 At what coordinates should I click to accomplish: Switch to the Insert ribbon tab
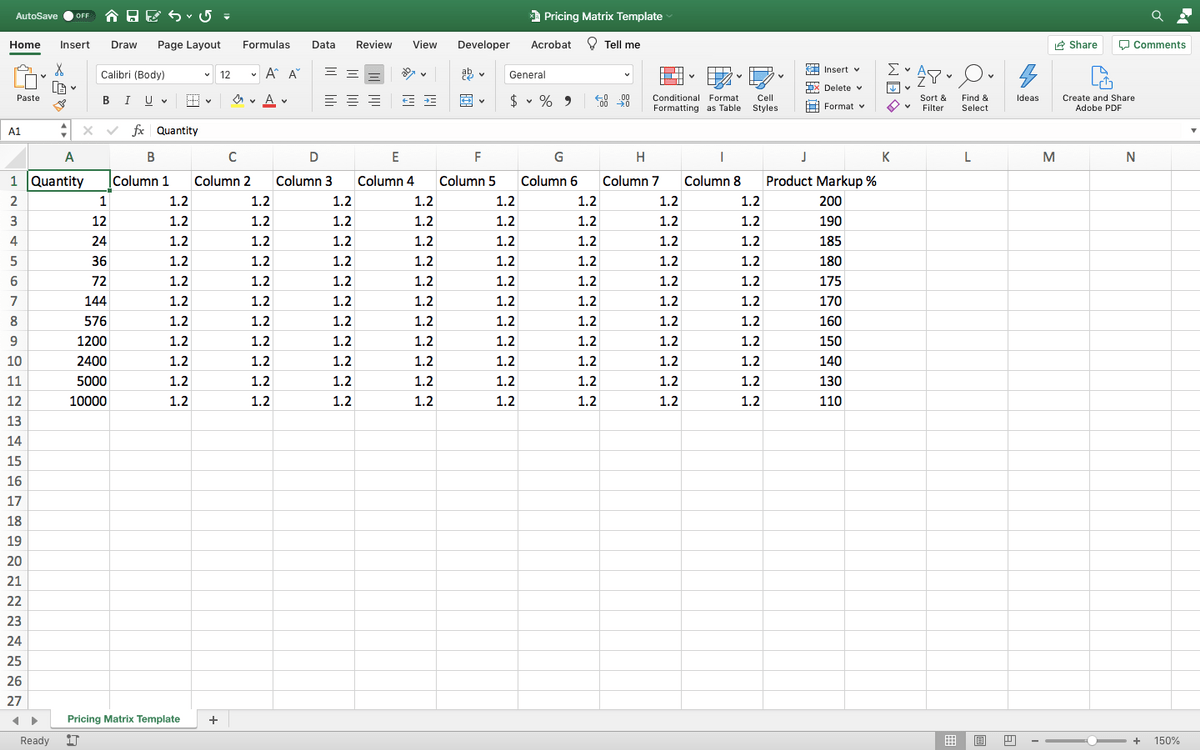click(x=75, y=45)
